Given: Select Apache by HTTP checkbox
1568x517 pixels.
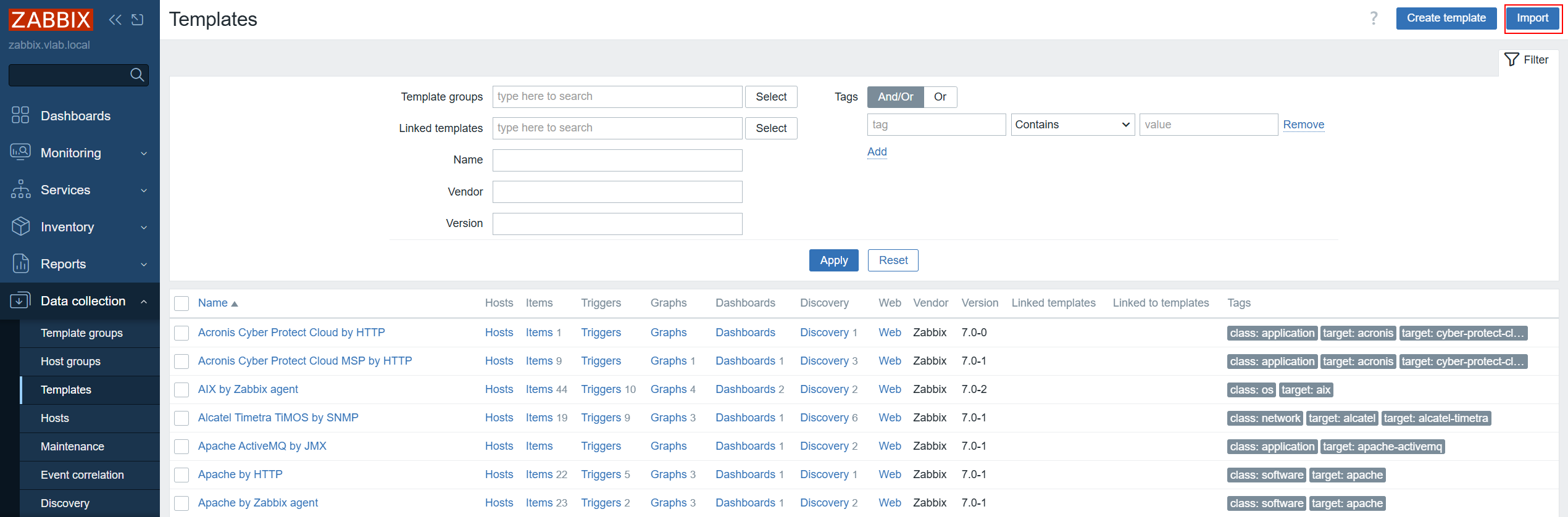Looking at the screenshot, I should coord(181,475).
